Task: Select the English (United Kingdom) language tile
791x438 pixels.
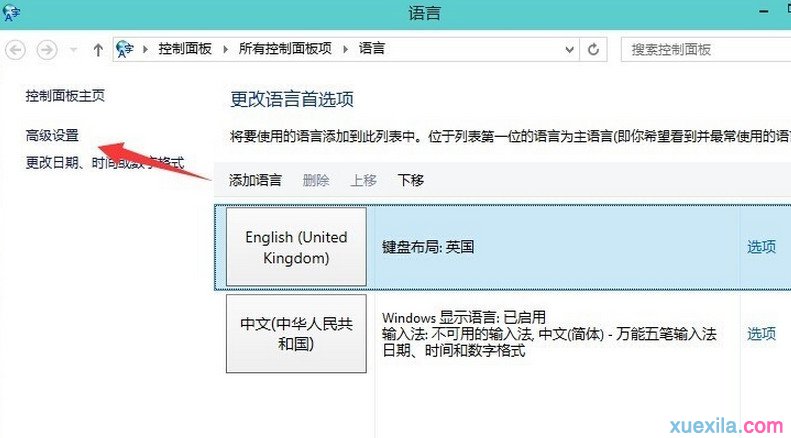Action: point(296,247)
